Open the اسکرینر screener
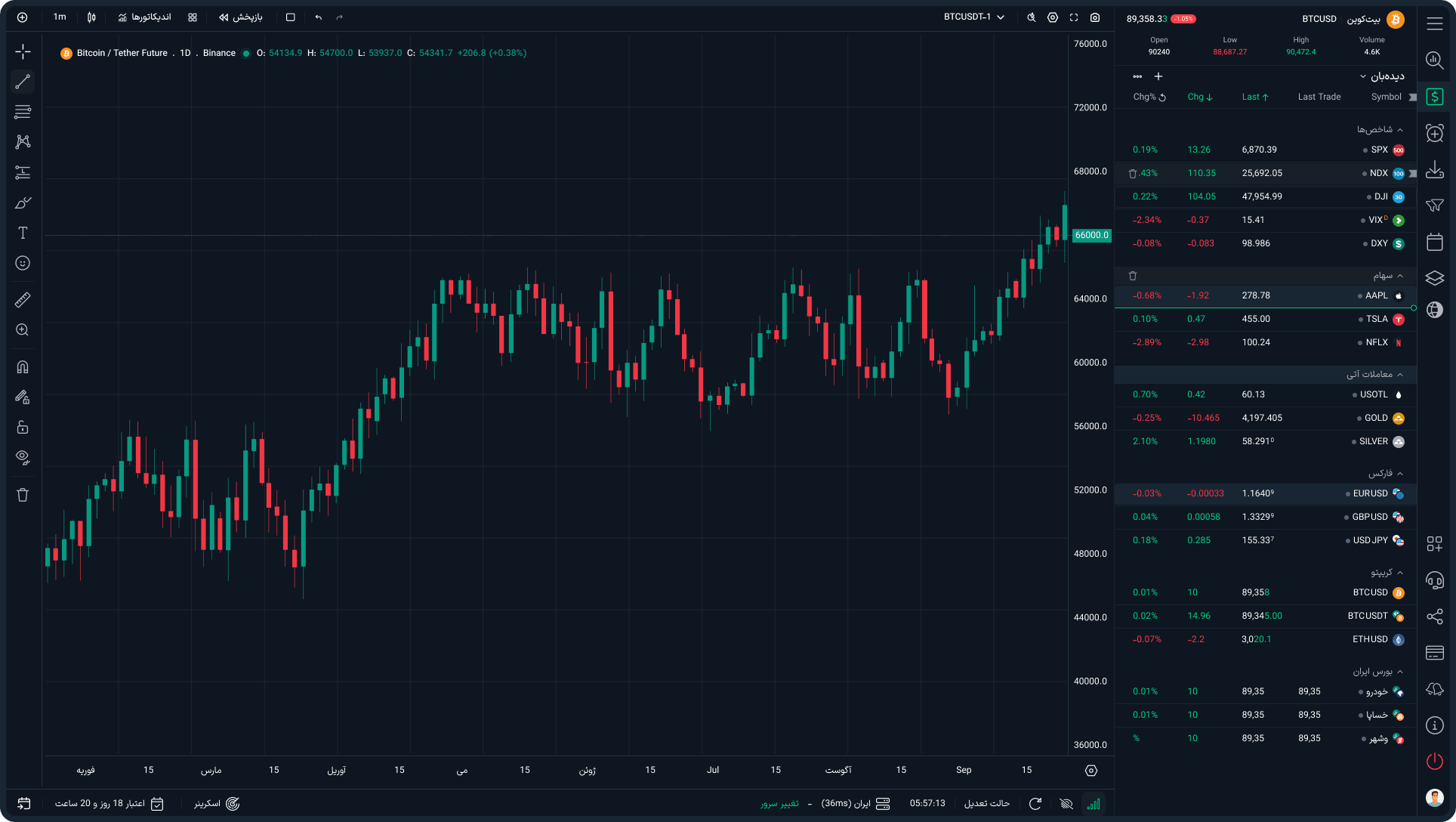This screenshot has width=1456, height=822. (x=217, y=804)
